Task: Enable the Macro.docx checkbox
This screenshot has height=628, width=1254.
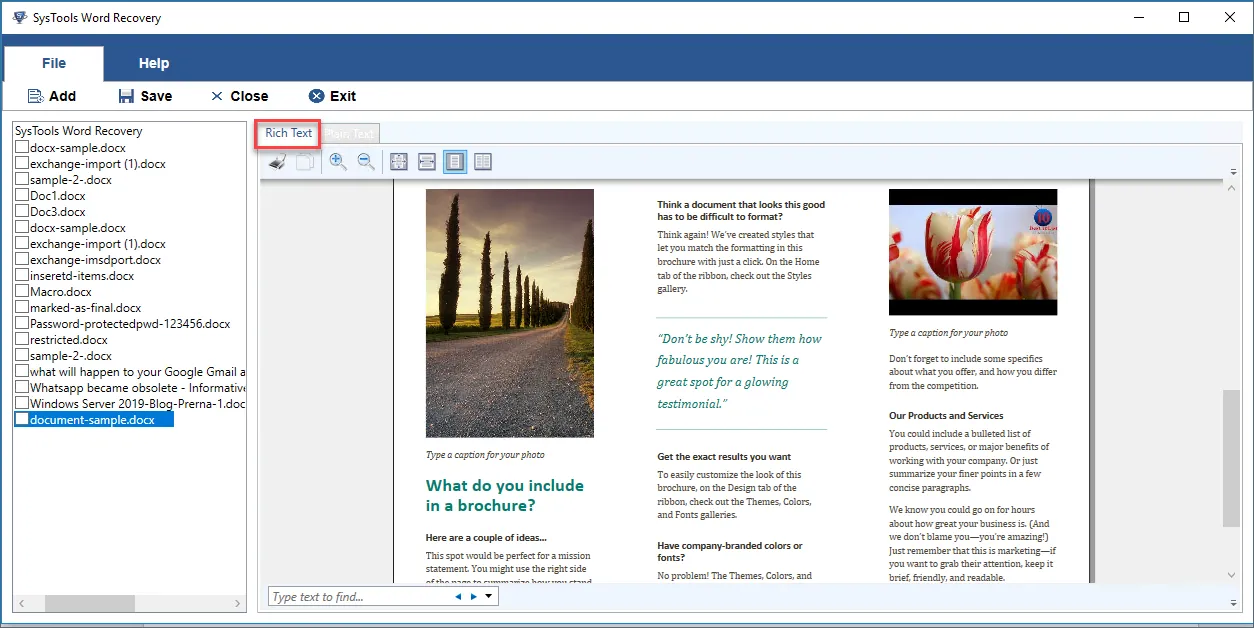Action: pos(22,292)
